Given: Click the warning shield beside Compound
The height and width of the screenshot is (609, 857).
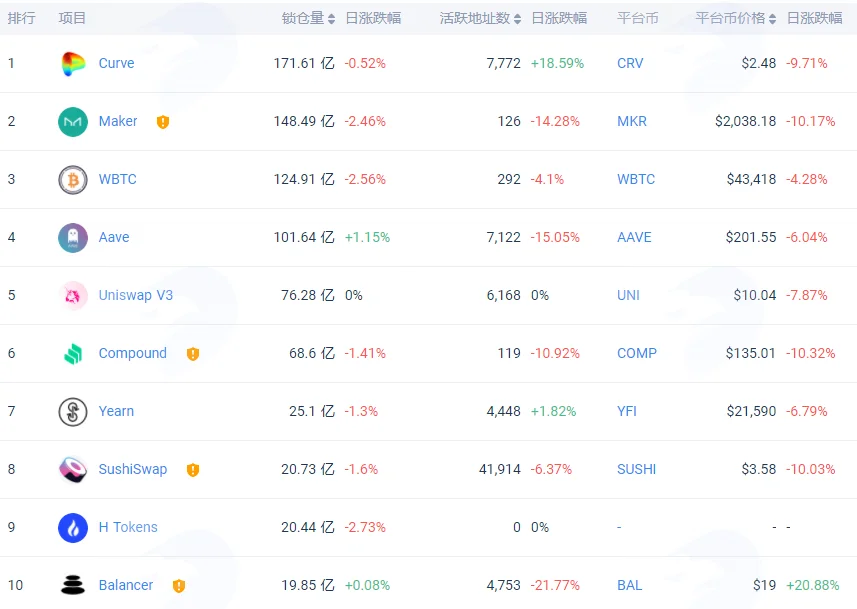Looking at the screenshot, I should [193, 354].
